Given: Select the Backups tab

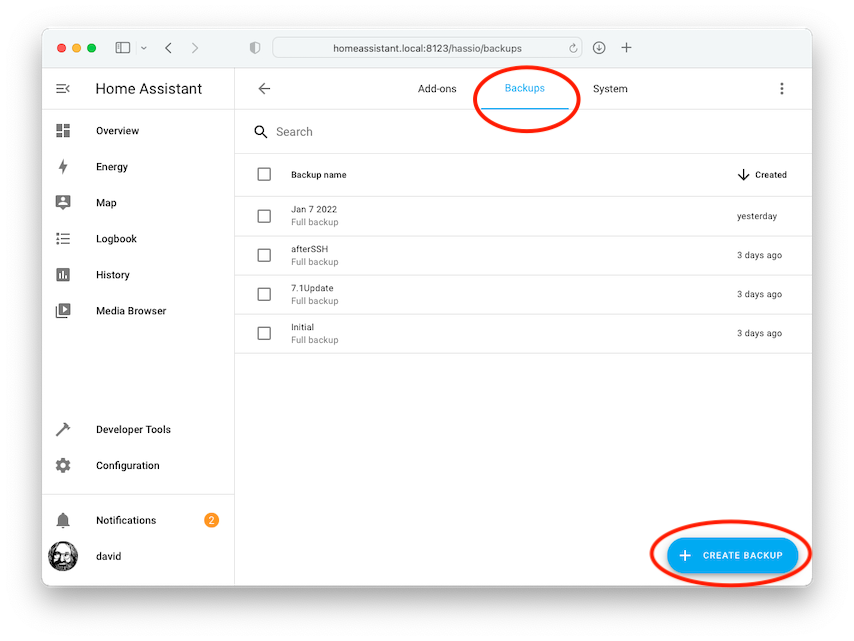Looking at the screenshot, I should (524, 89).
